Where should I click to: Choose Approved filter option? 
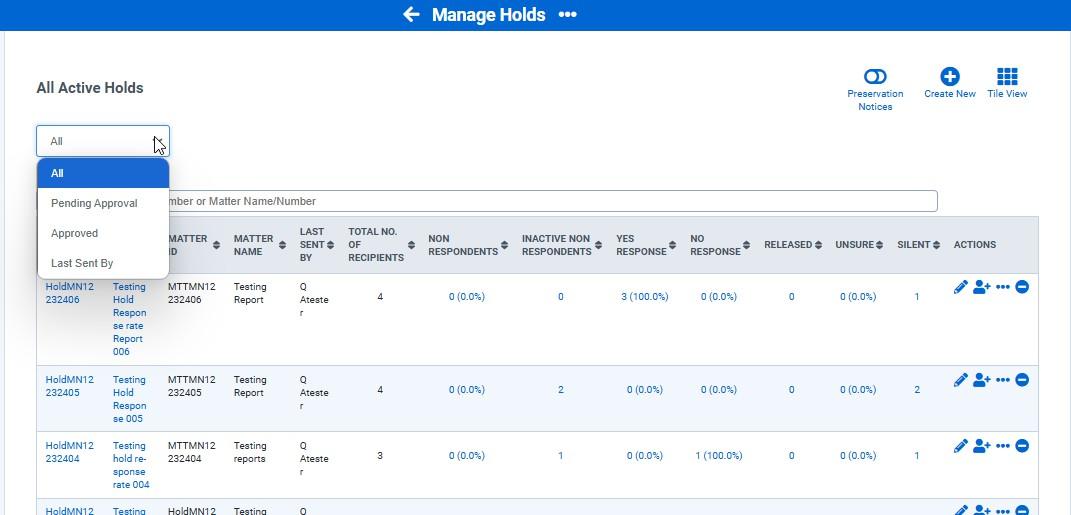pos(103,234)
